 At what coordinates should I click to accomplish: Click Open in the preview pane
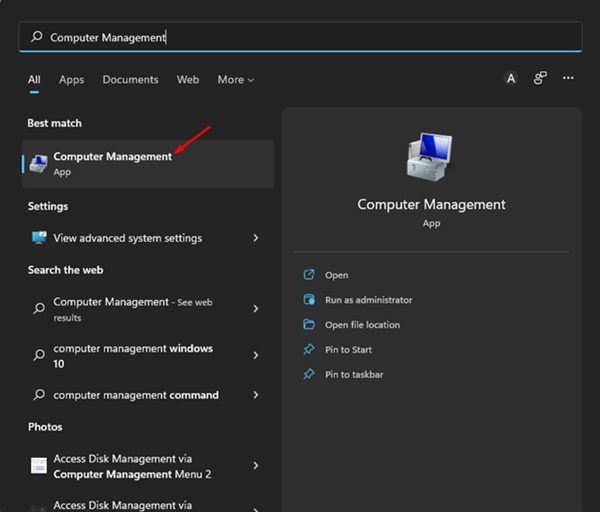click(336, 275)
